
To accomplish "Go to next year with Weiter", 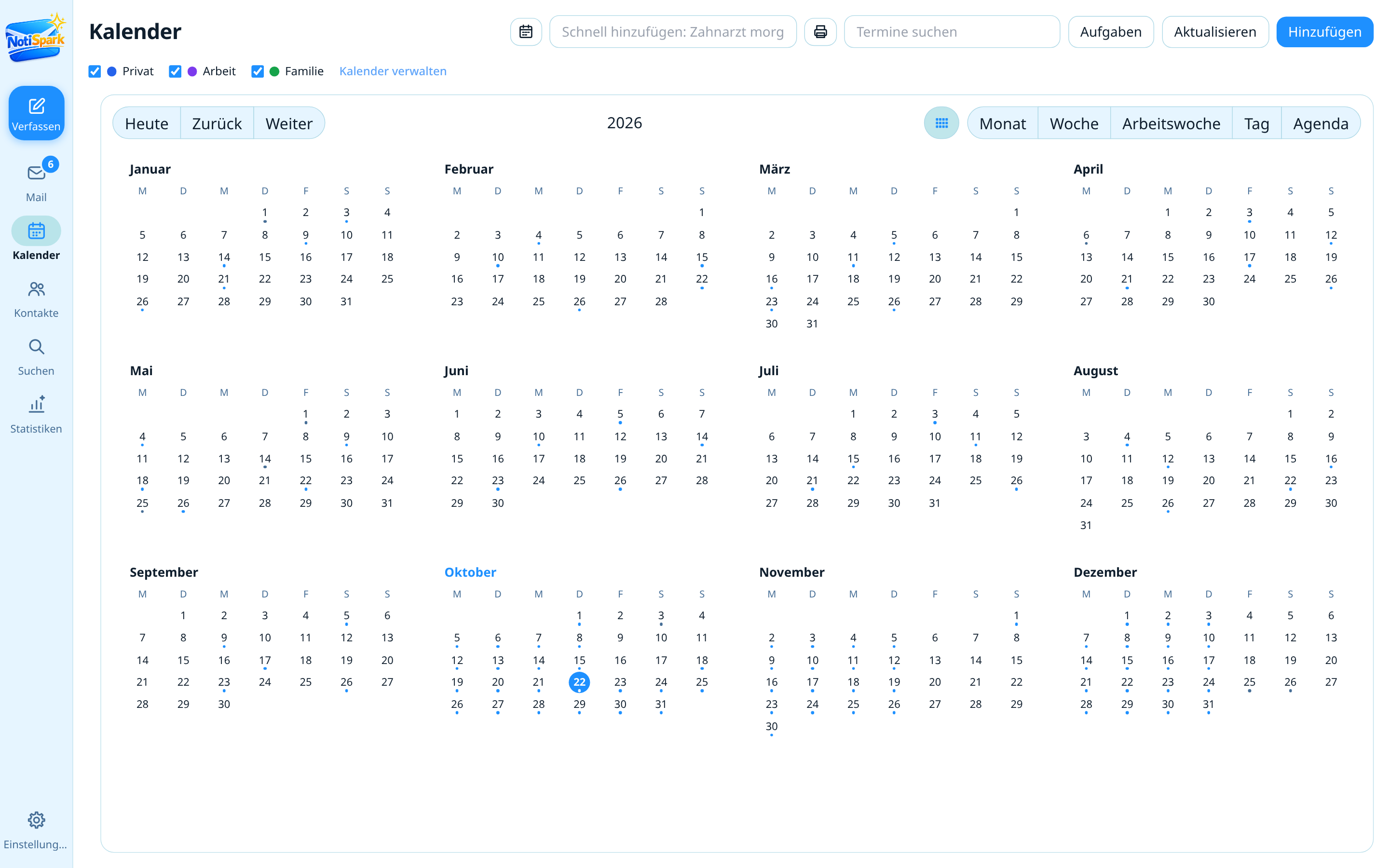I will pos(289,123).
